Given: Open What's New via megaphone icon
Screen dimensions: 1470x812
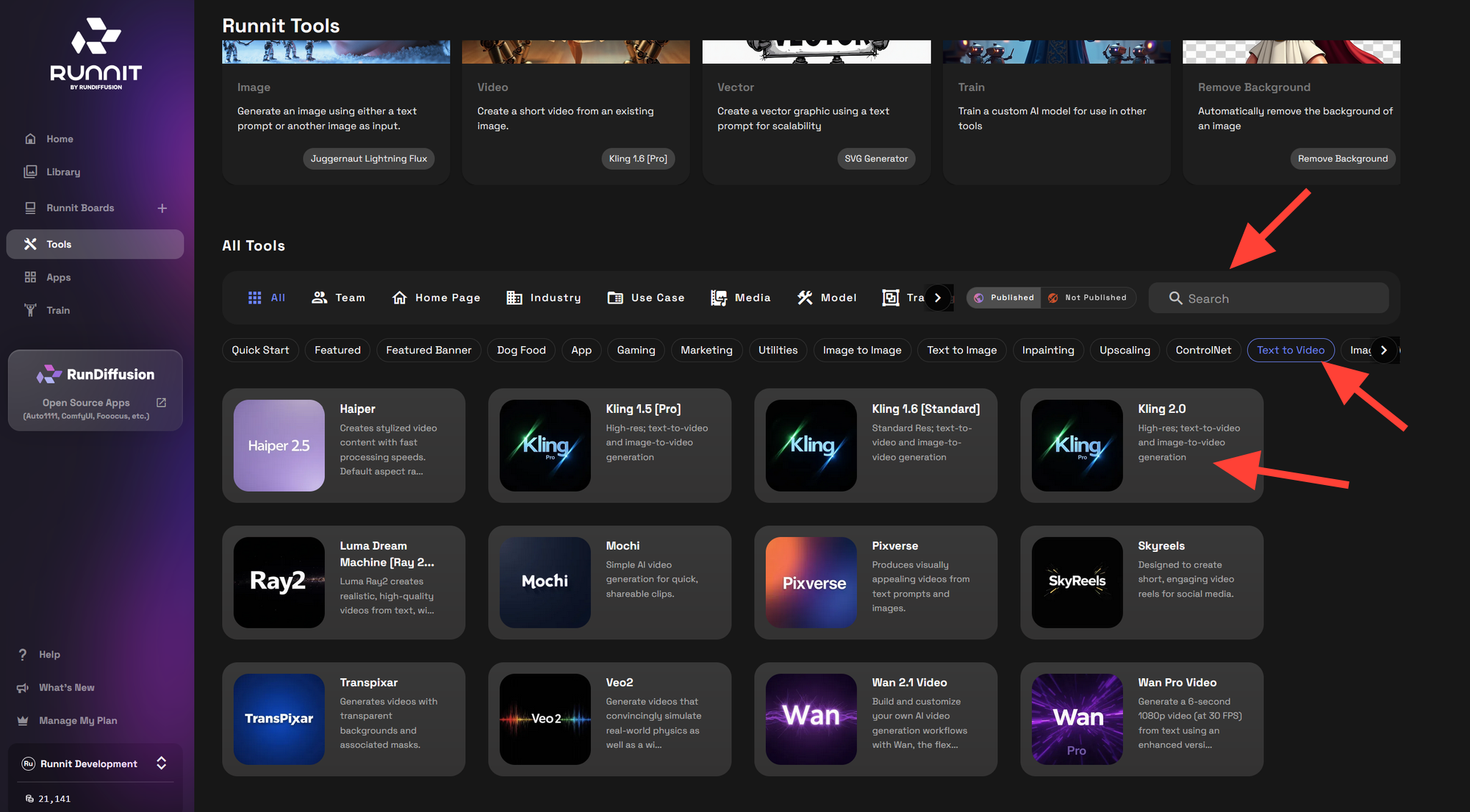Looking at the screenshot, I should [23, 688].
